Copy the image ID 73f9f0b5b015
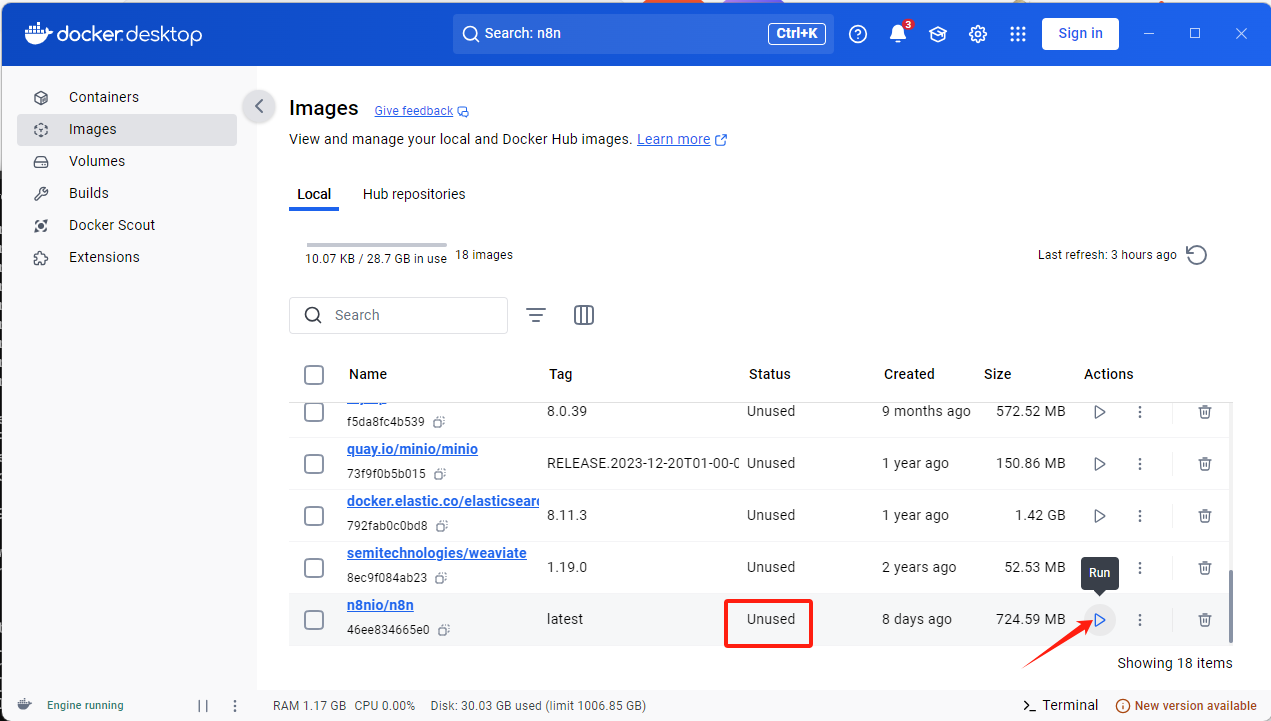This screenshot has width=1271, height=721. click(x=440, y=474)
